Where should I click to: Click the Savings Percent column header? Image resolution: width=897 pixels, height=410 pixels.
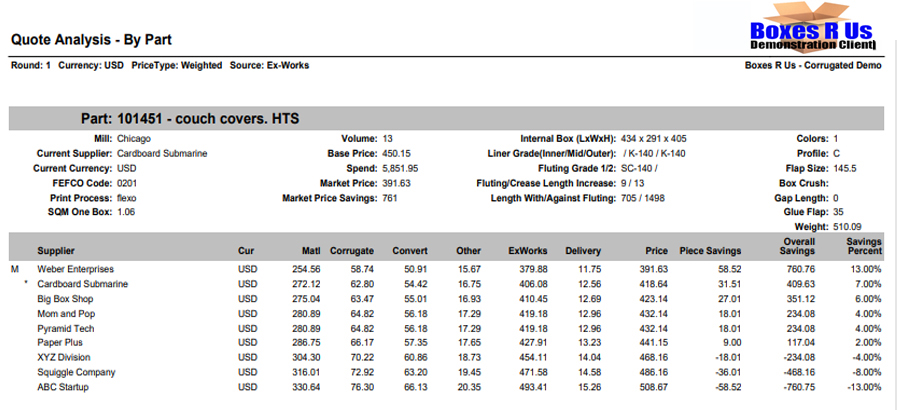(864, 246)
